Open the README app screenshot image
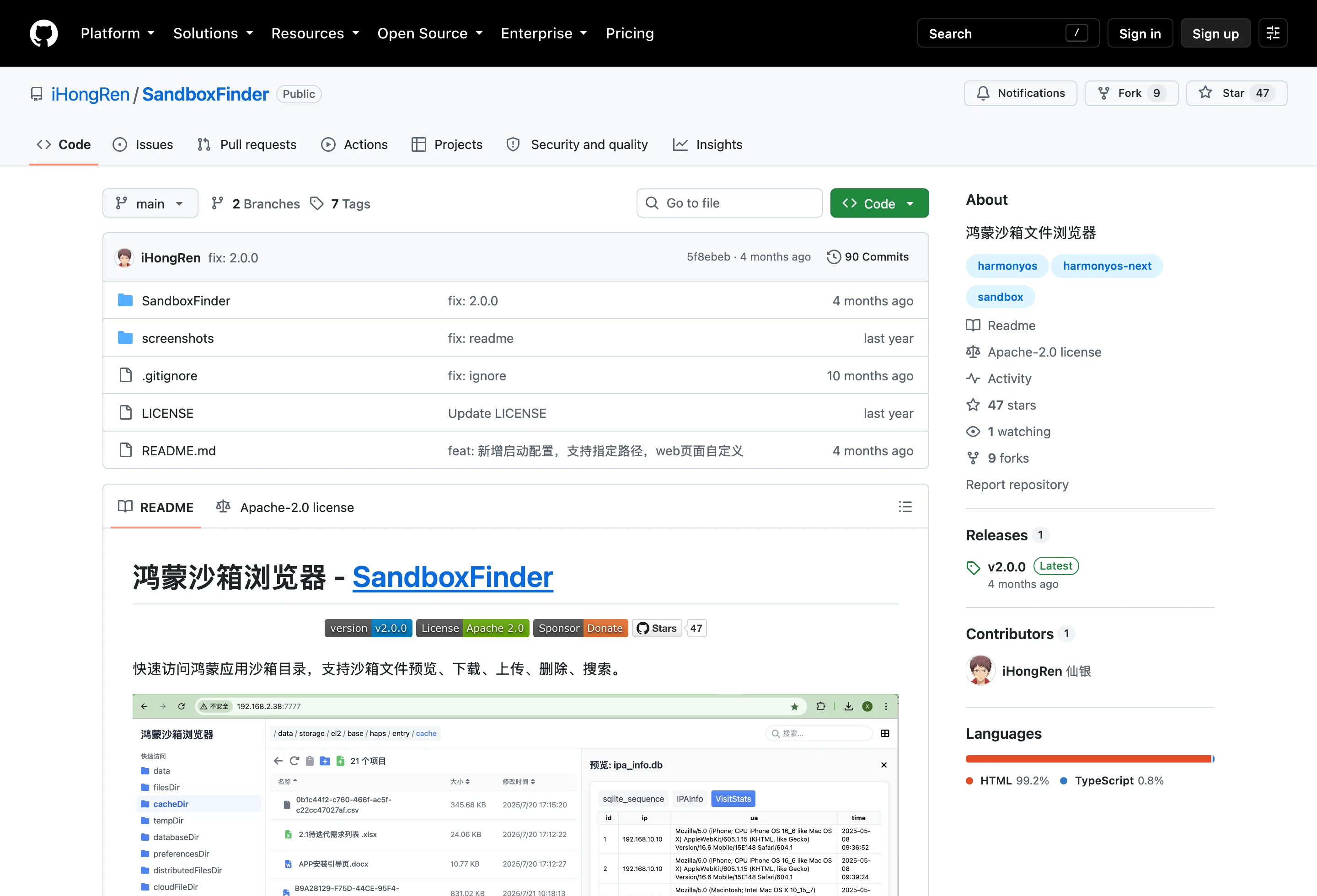This screenshot has width=1317, height=896. click(x=515, y=795)
